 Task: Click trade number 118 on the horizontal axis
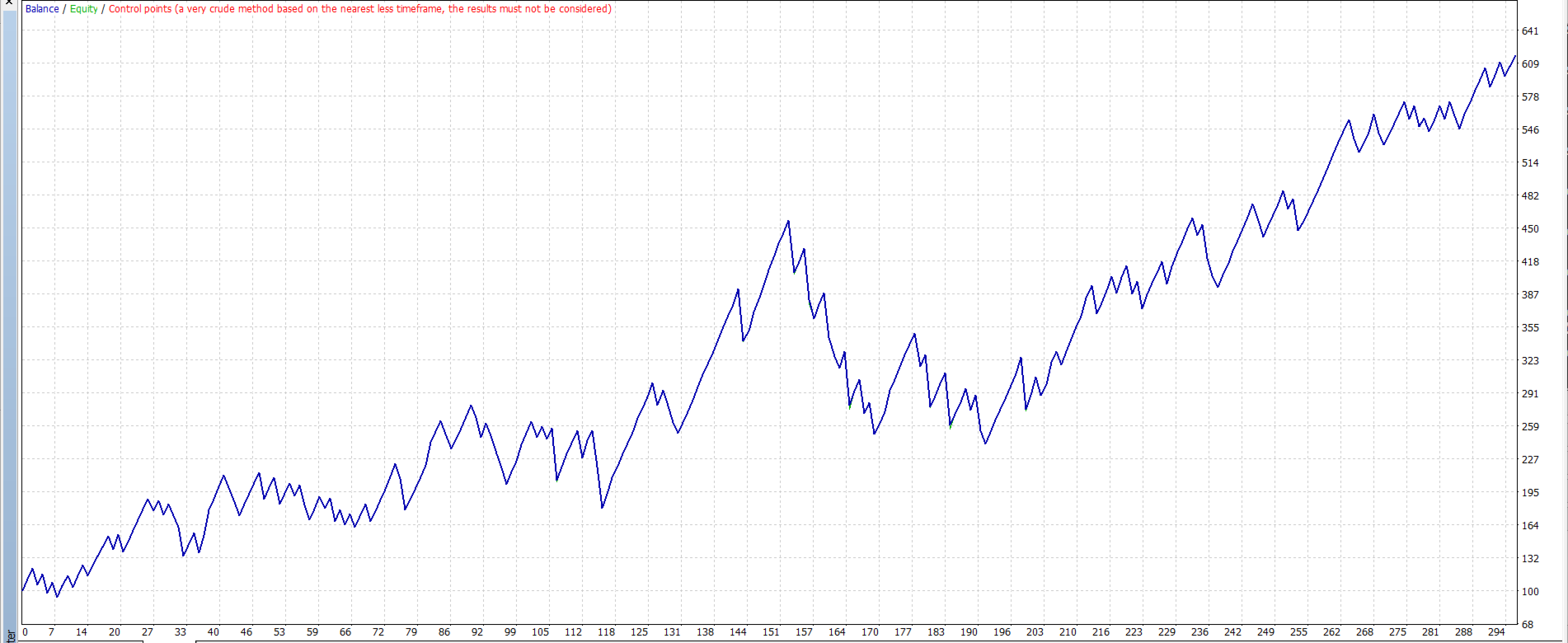pyautogui.click(x=606, y=632)
